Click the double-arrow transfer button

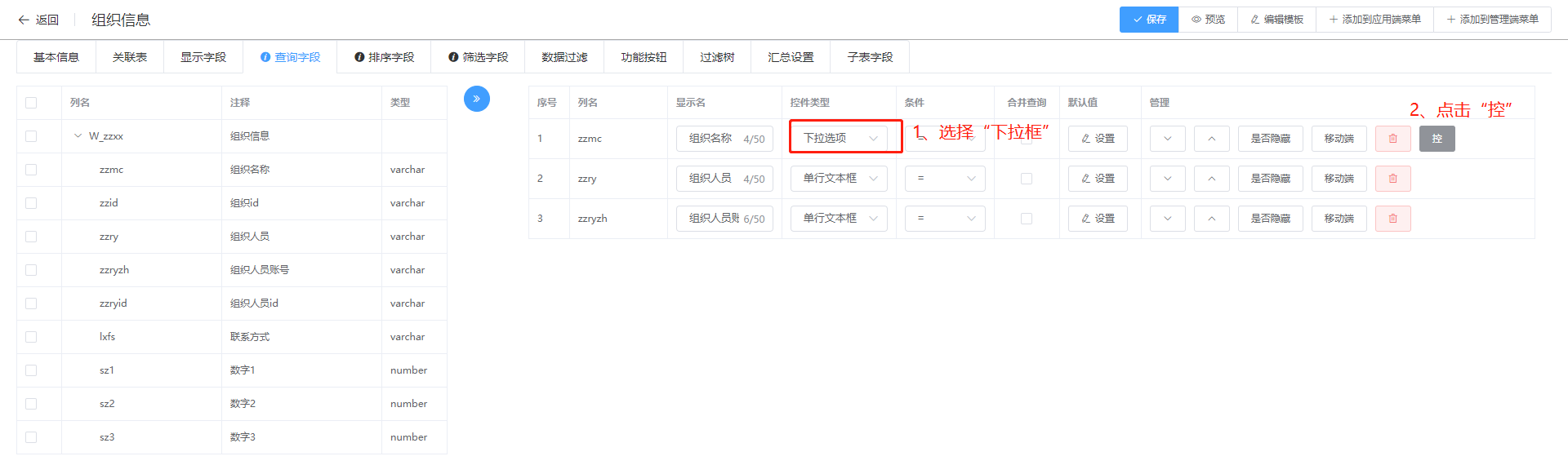[x=477, y=99]
